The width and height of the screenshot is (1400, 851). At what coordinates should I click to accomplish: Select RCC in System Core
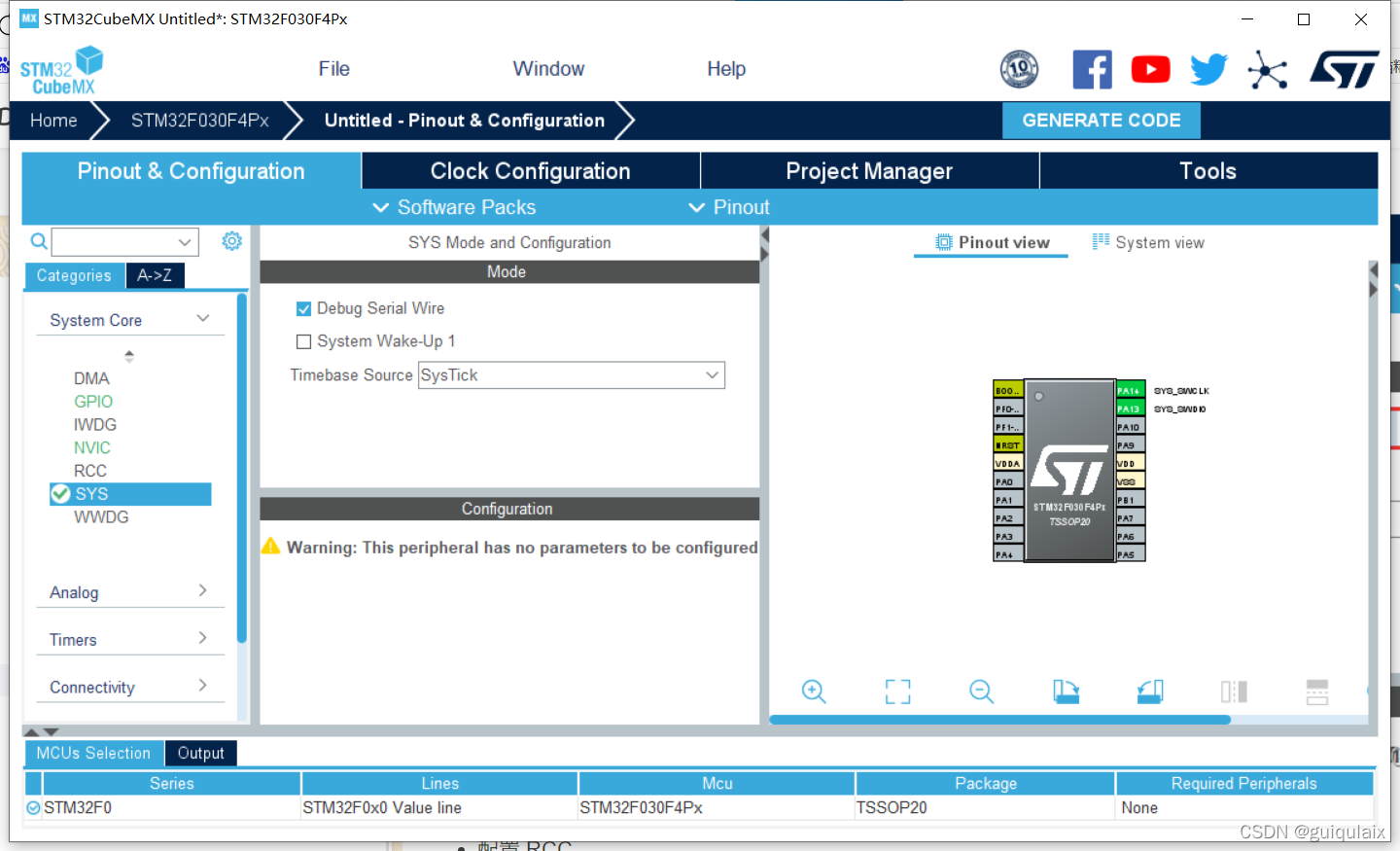[90, 471]
